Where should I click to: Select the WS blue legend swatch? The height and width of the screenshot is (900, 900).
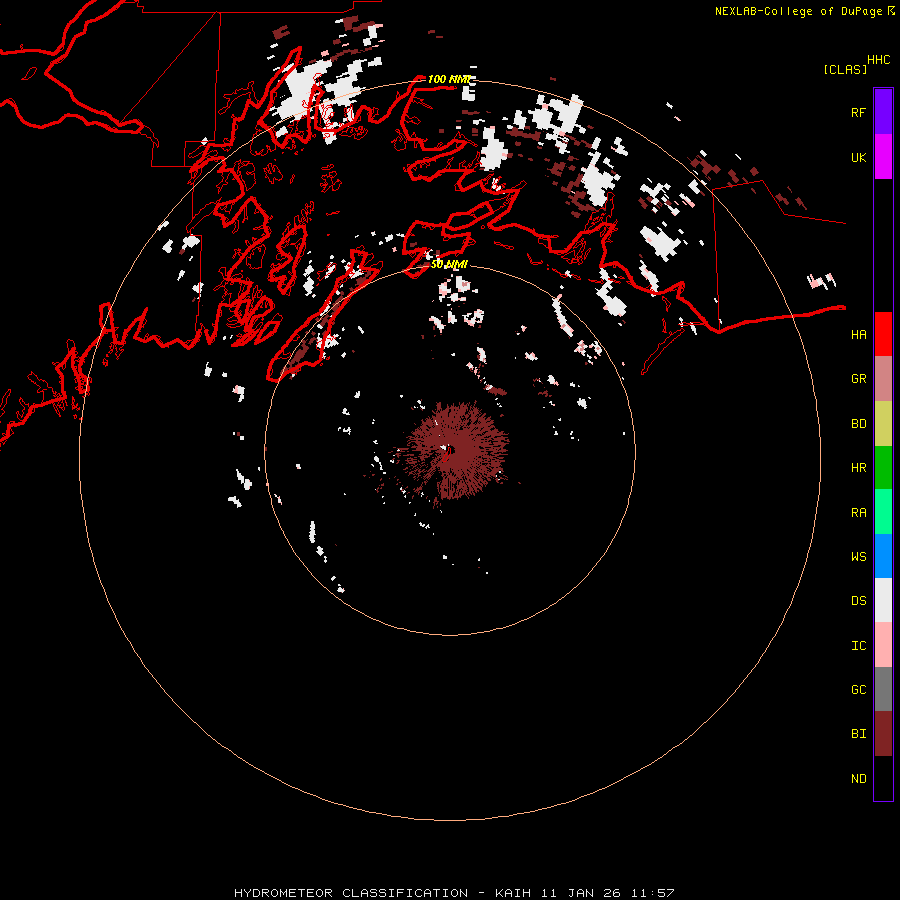(x=883, y=556)
